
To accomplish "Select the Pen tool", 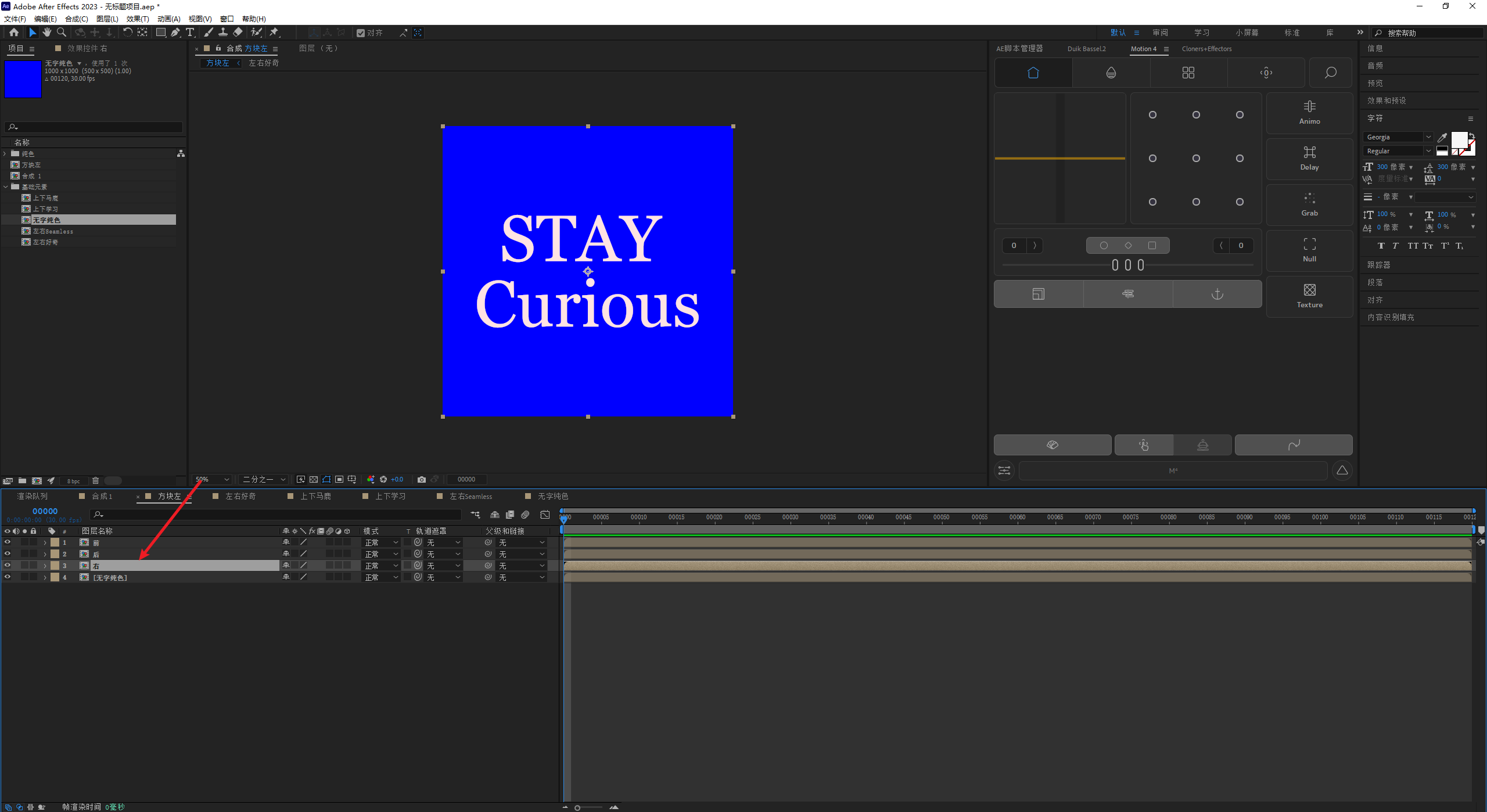I will [x=175, y=33].
